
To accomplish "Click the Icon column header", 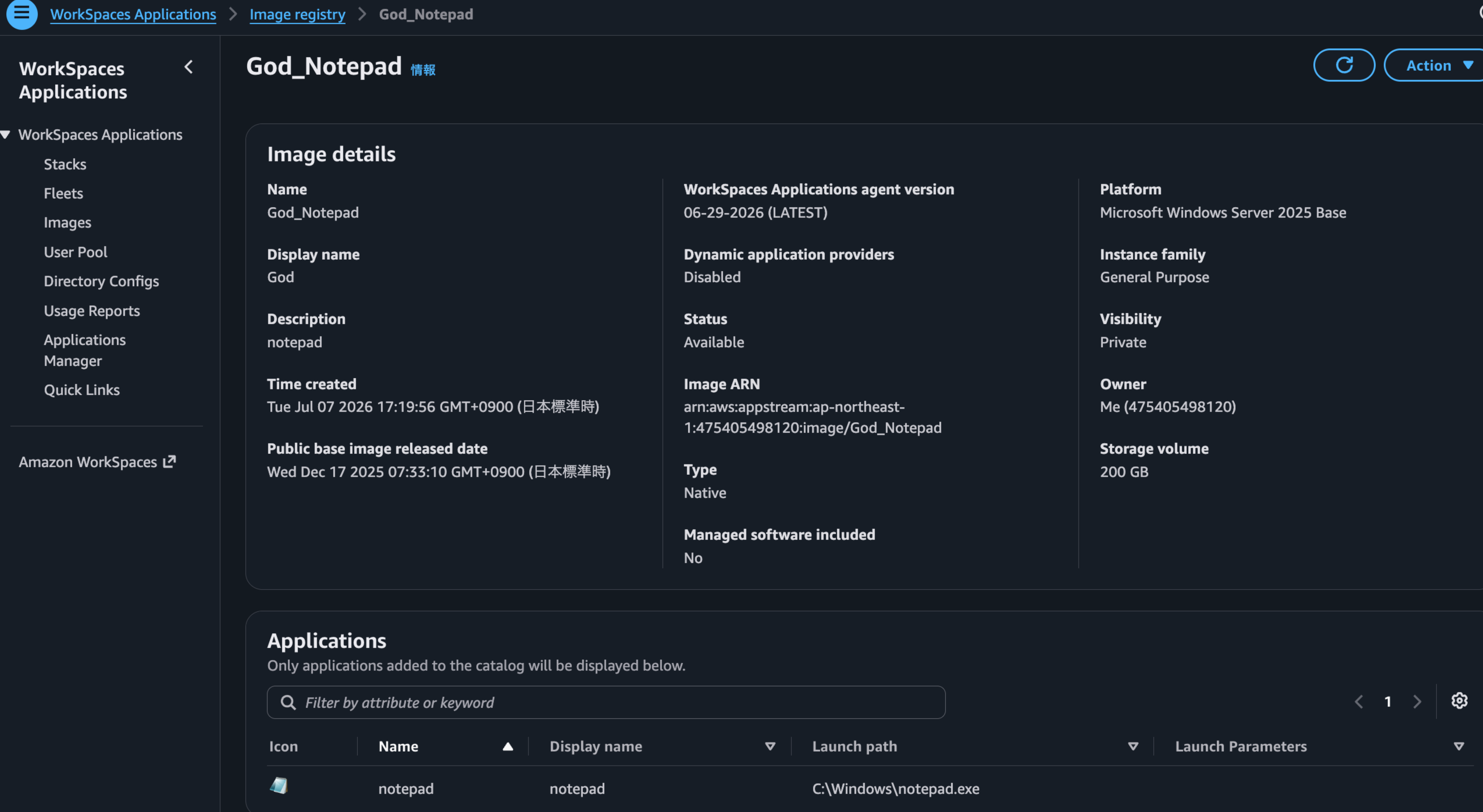I will point(284,746).
